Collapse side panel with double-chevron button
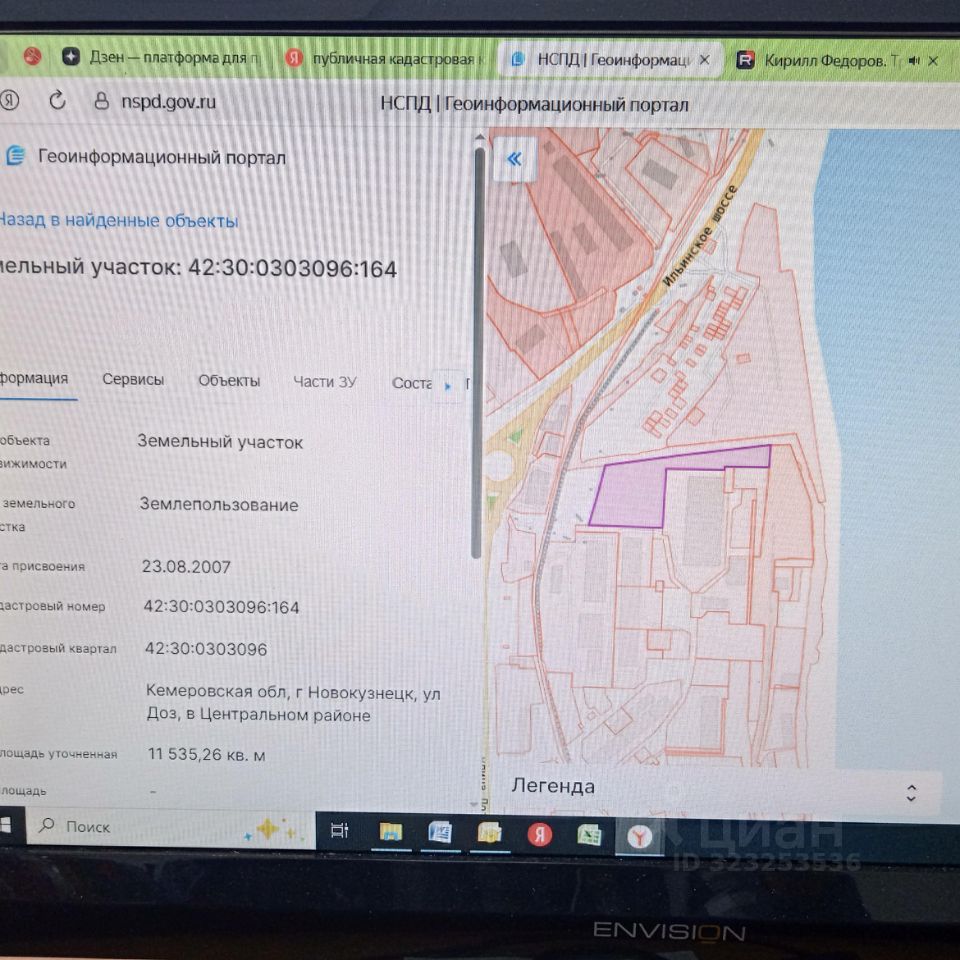960x960 pixels. [x=514, y=160]
